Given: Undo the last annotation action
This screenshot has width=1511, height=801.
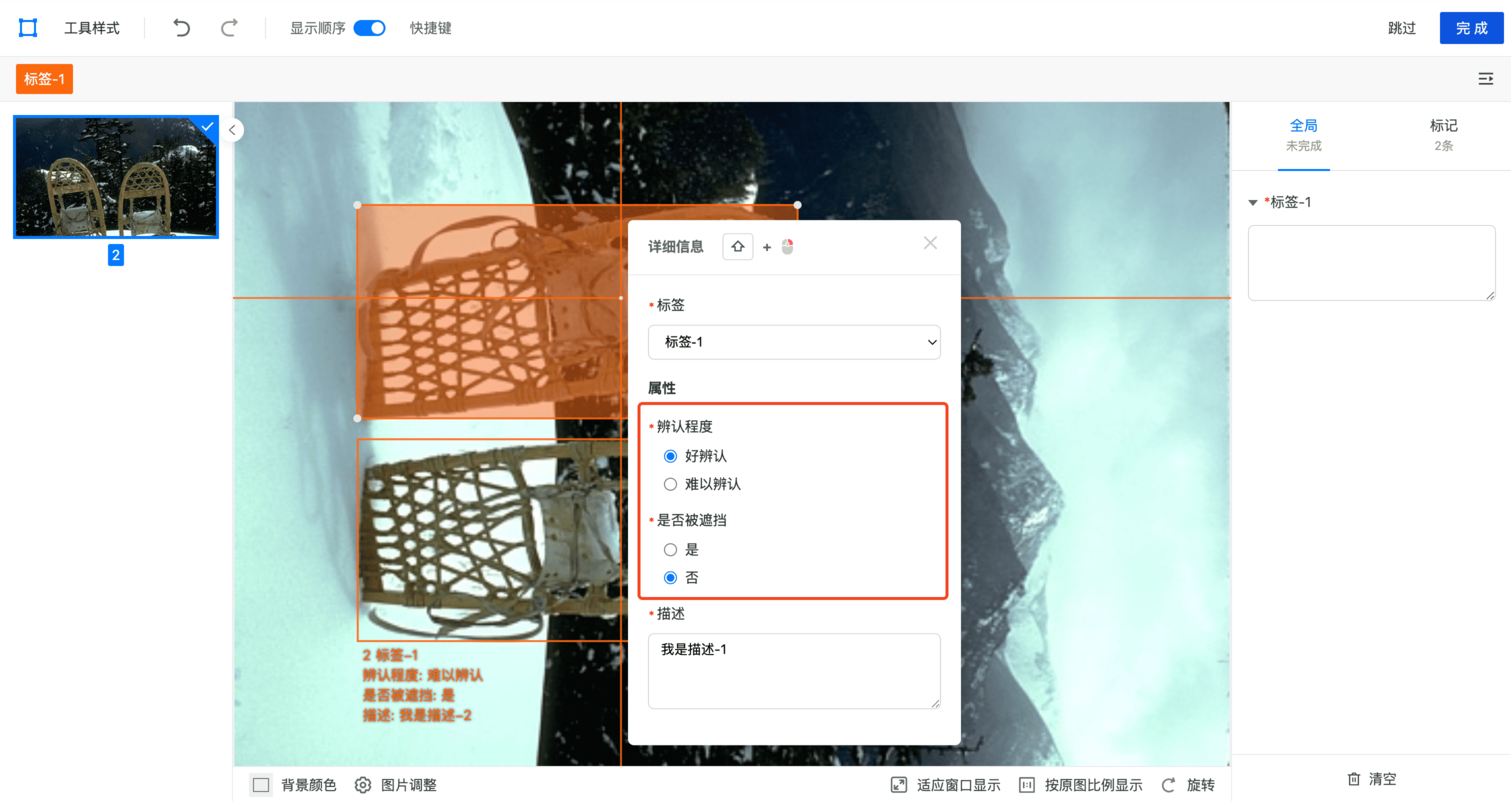Looking at the screenshot, I should tap(181, 28).
